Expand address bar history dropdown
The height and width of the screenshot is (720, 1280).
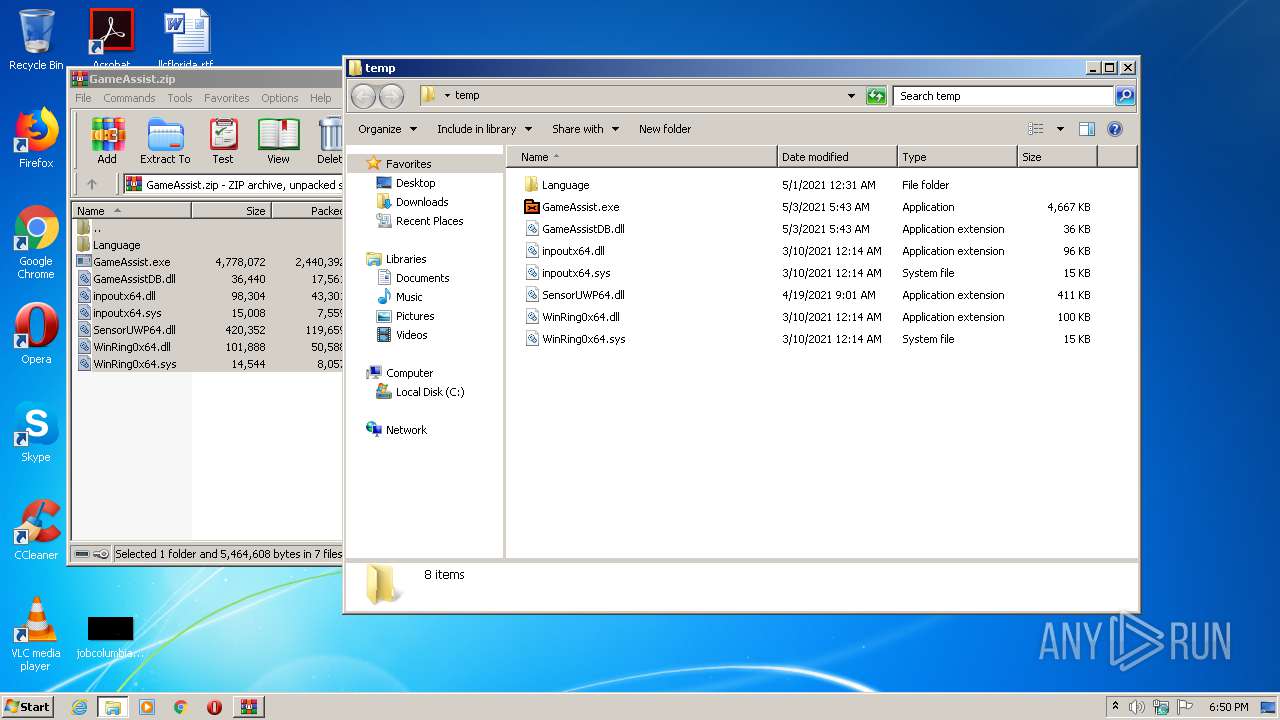click(x=851, y=96)
